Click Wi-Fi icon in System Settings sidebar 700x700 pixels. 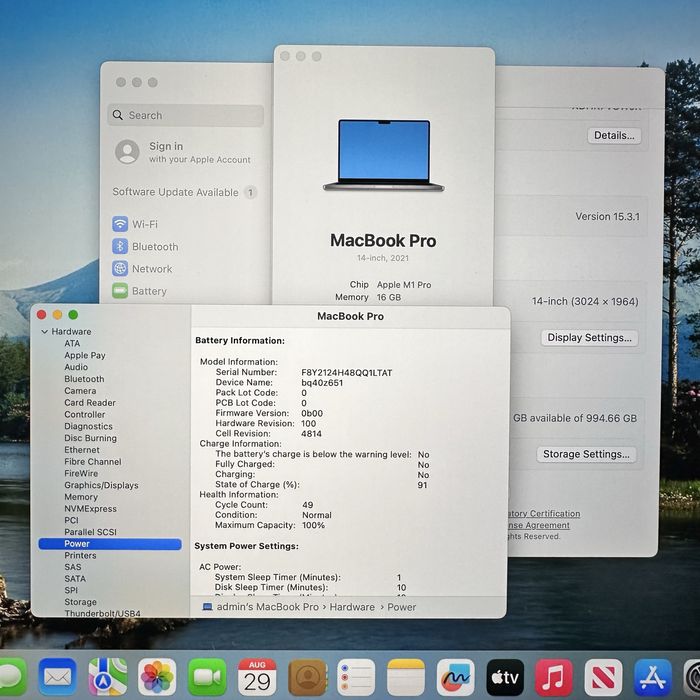[x=120, y=224]
